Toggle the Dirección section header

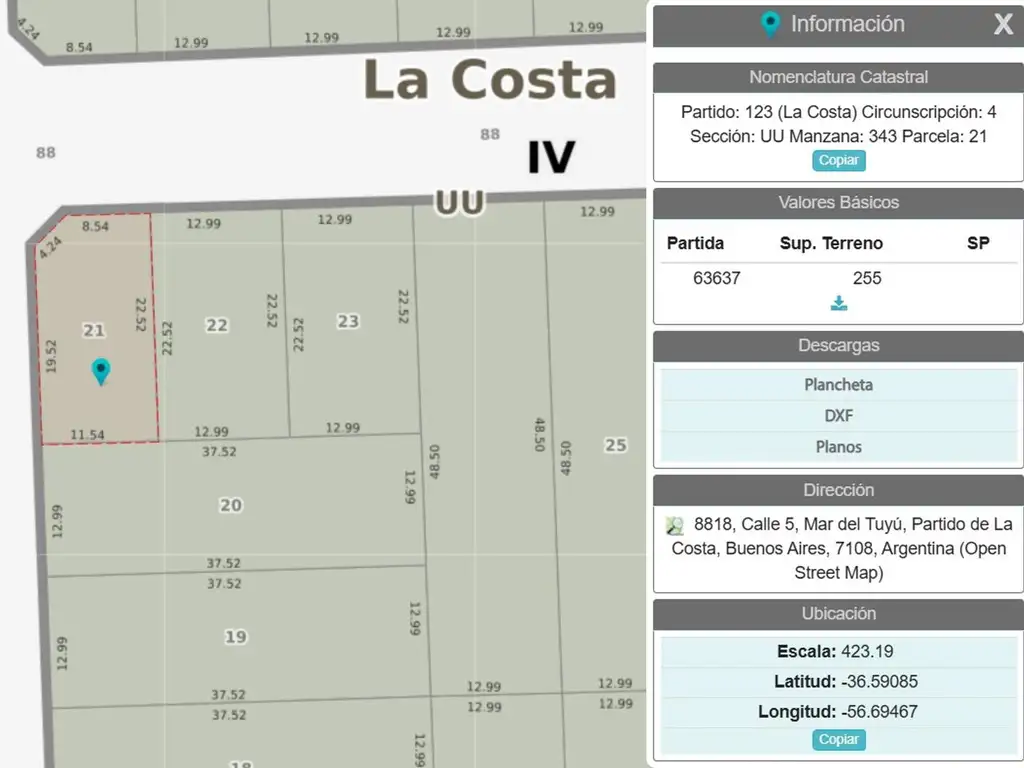point(838,490)
